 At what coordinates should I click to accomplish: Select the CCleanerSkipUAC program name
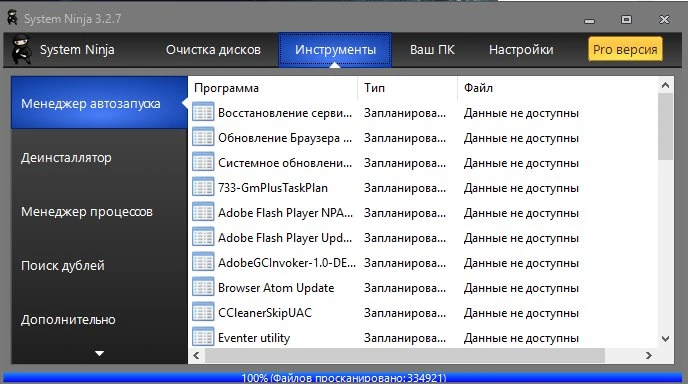click(265, 313)
